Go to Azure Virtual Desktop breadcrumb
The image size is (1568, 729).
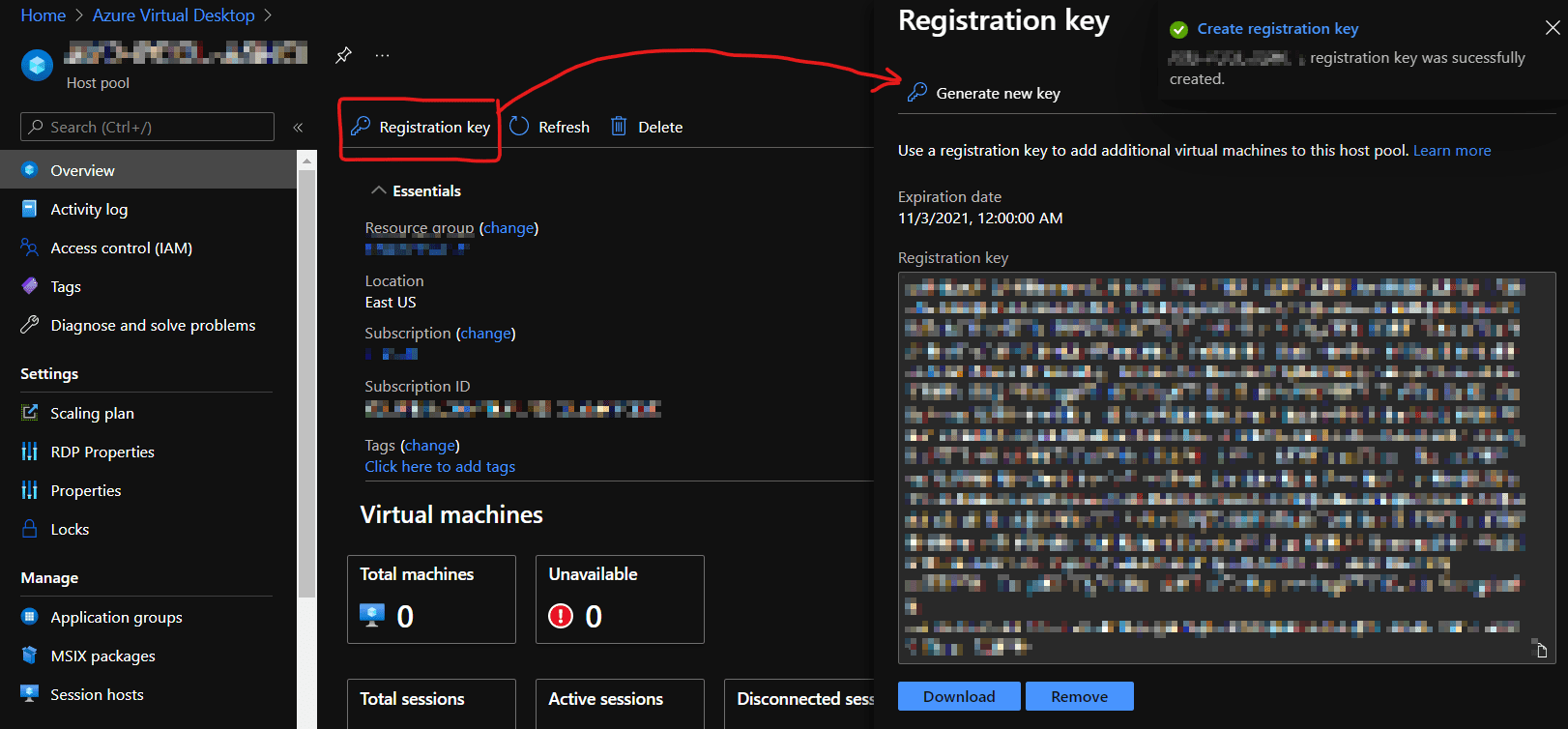tap(173, 15)
